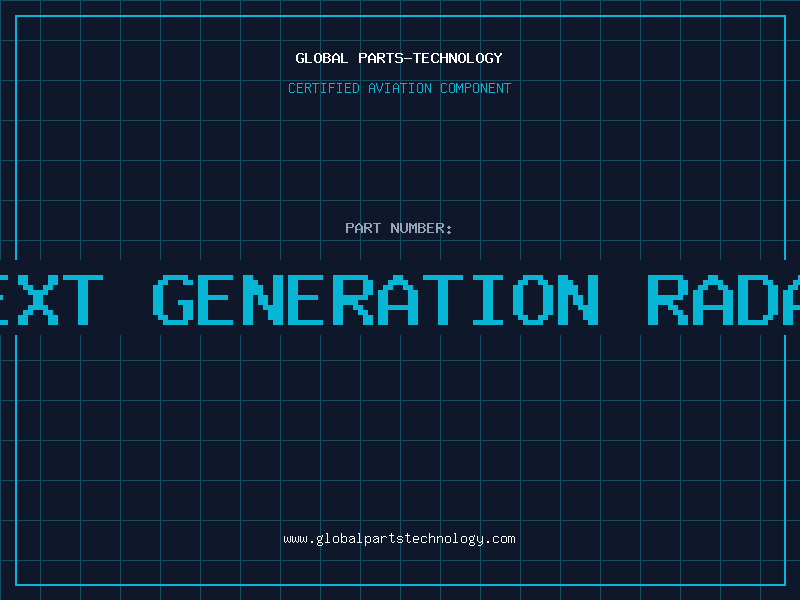The height and width of the screenshot is (600, 800).
Task: Select the word GLOBAL in the header
Action: [x=322, y=58]
